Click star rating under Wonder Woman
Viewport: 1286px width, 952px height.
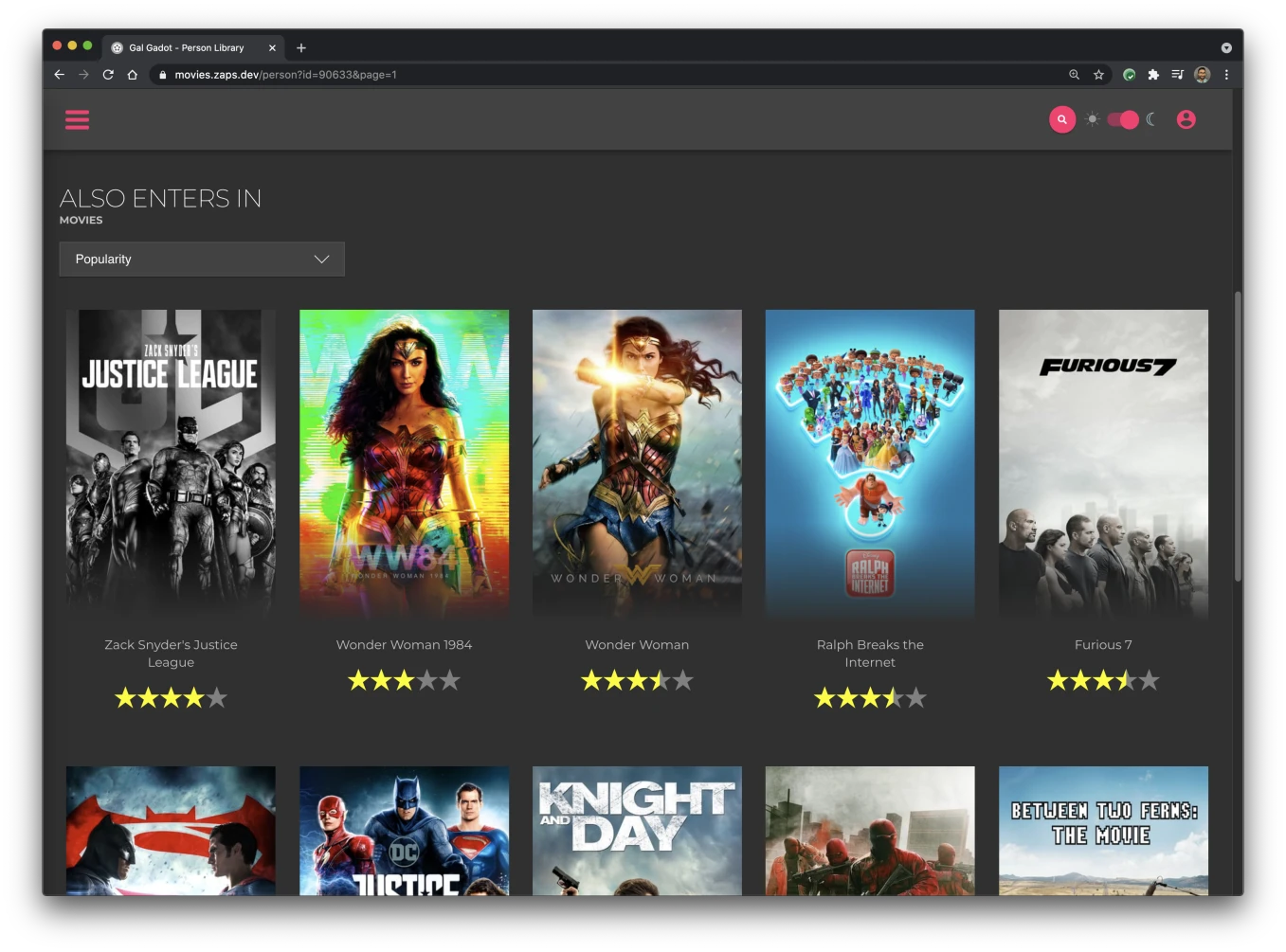pos(637,680)
